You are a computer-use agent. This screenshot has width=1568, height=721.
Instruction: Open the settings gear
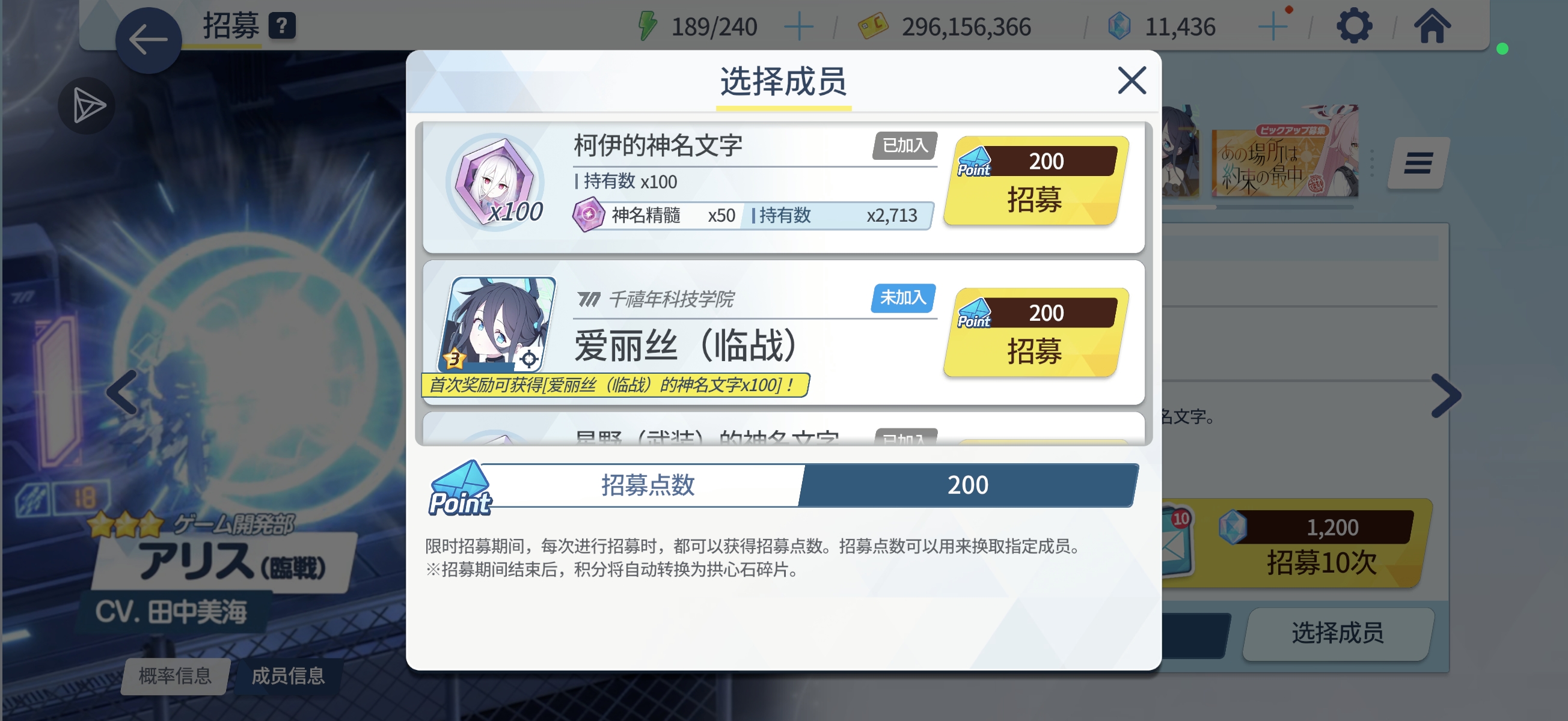coord(1354,26)
